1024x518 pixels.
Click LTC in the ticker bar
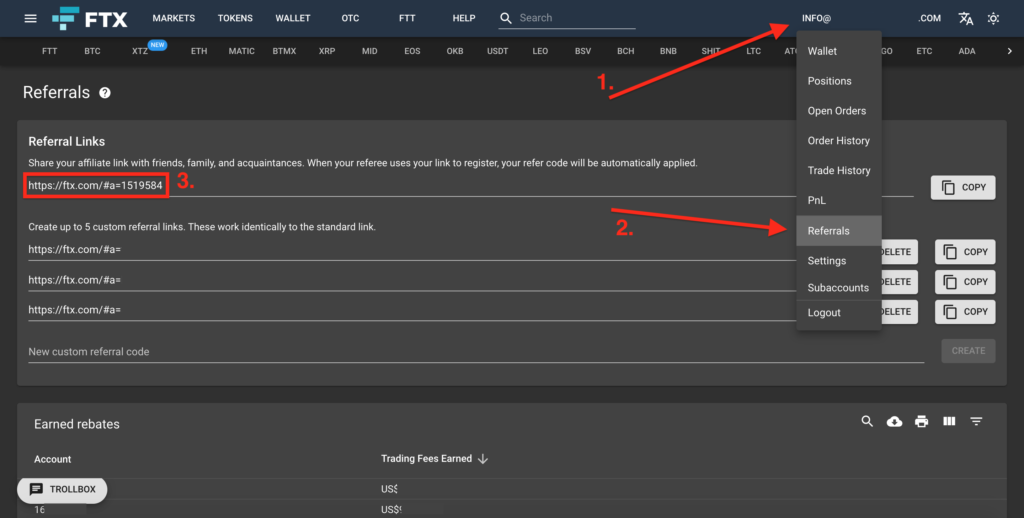(754, 51)
